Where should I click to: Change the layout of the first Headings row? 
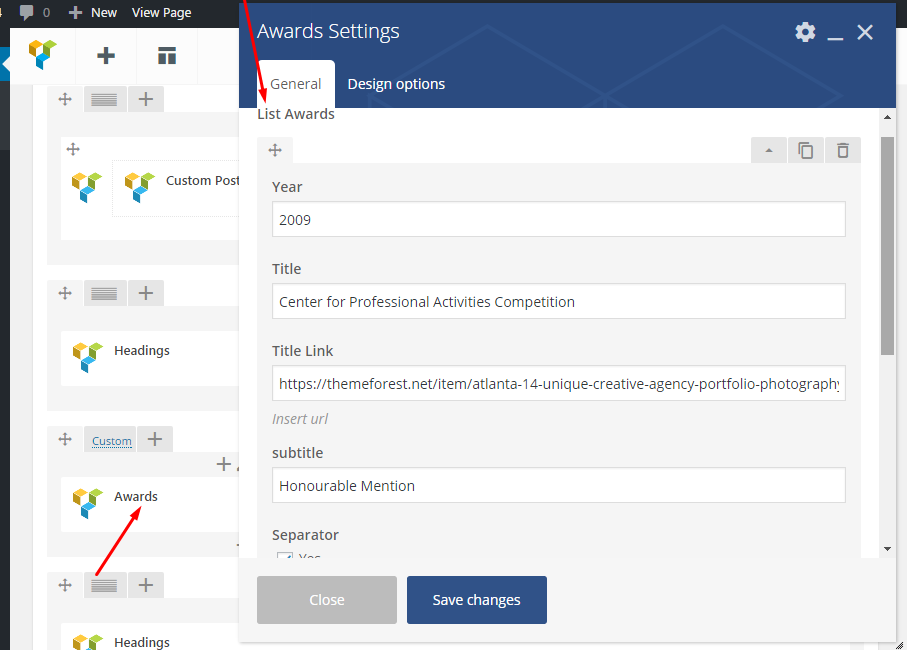tap(104, 293)
